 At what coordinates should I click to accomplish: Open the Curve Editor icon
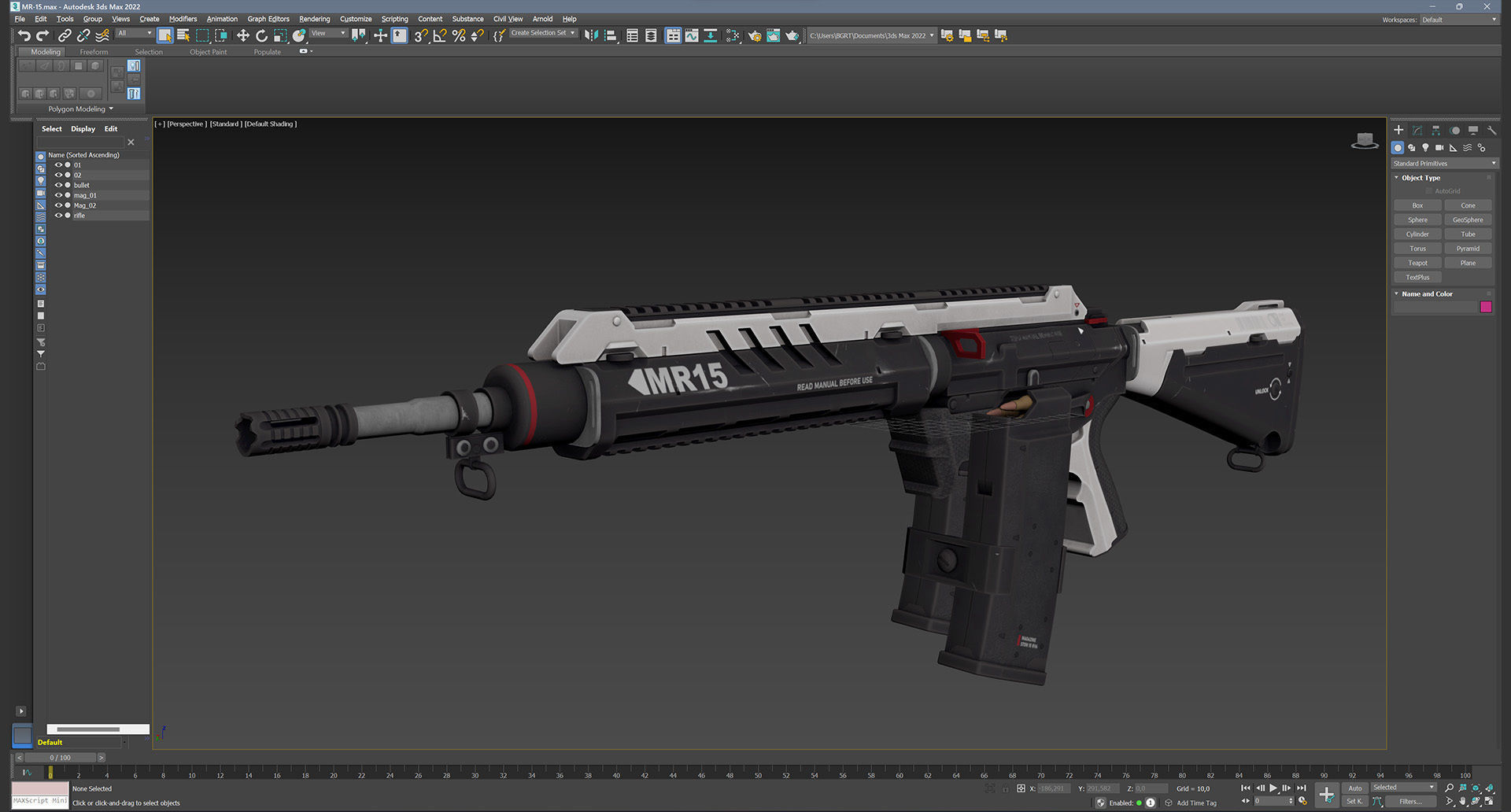point(692,35)
